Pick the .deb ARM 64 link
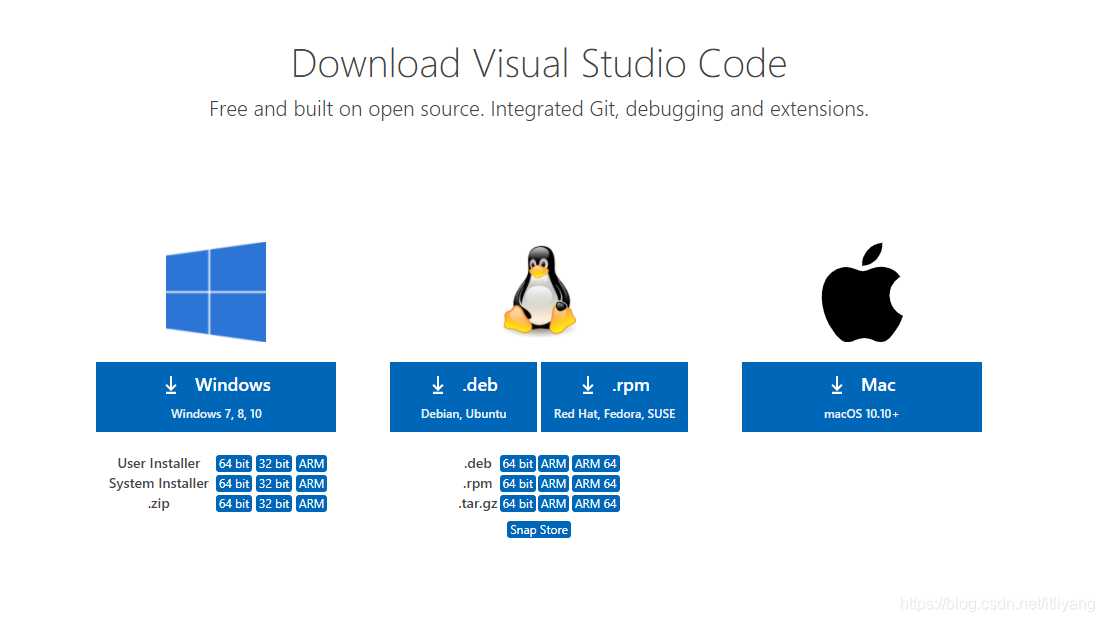The image size is (1104, 622). click(x=596, y=464)
